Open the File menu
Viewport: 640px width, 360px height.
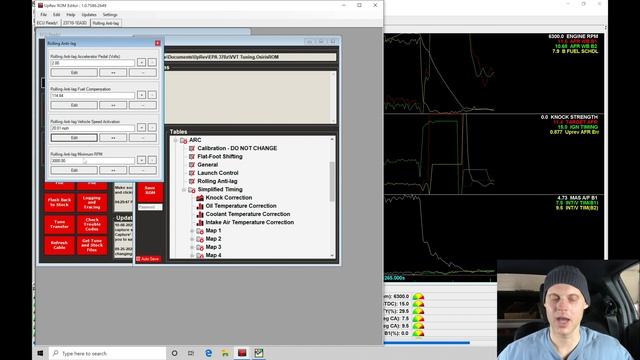[x=43, y=15]
